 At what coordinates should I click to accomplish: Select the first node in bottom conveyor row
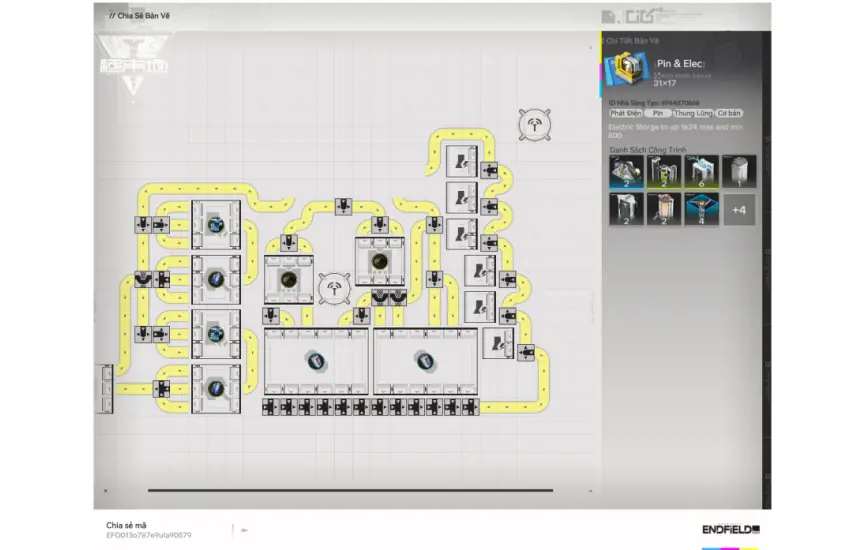[x=270, y=407]
